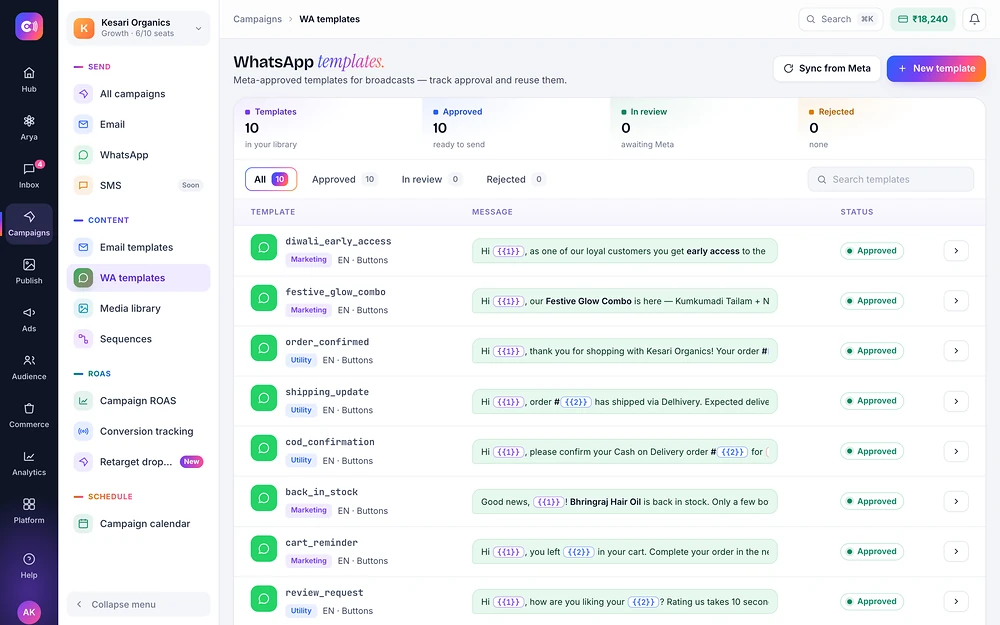The height and width of the screenshot is (625, 1000).
Task: Click the Campaigns breadcrumb link
Action: [258, 19]
